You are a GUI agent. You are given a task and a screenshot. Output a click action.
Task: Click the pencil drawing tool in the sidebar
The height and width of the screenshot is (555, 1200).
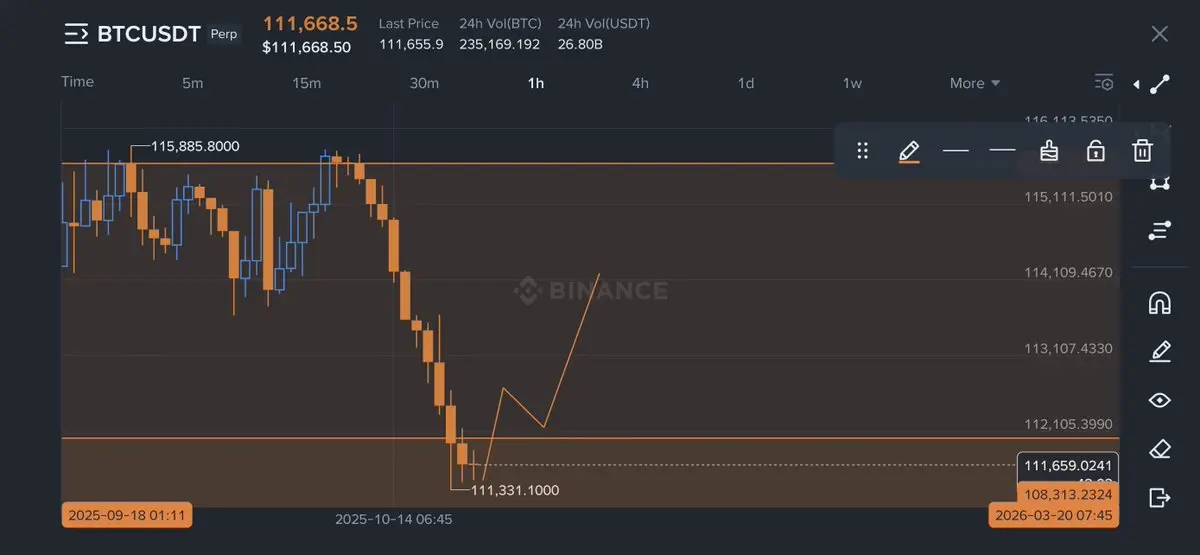[x=1159, y=351]
